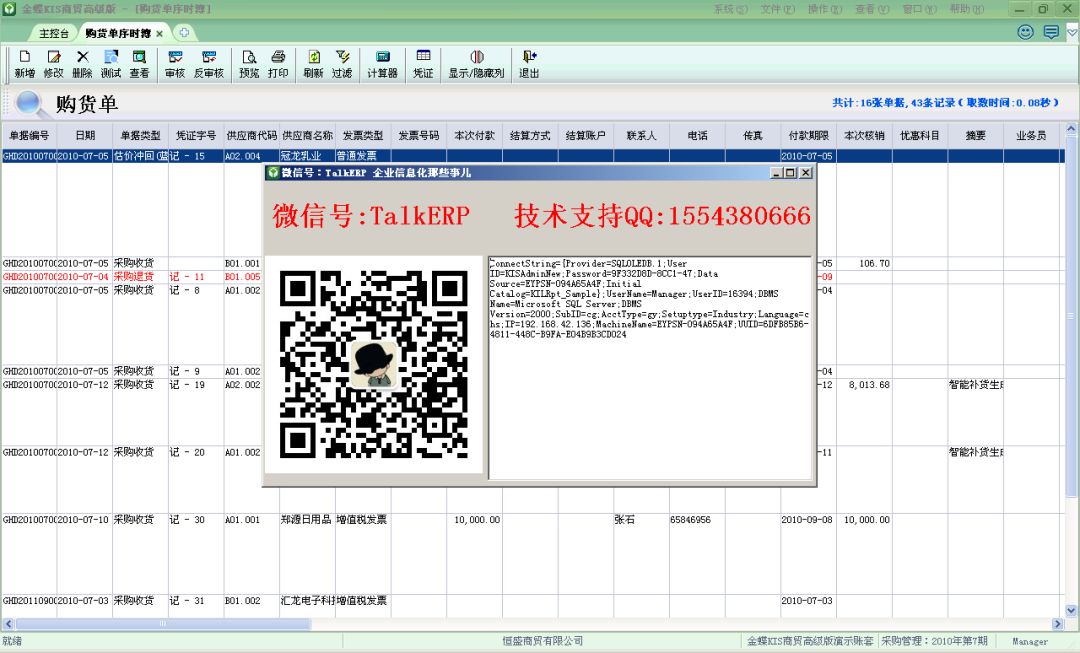The height and width of the screenshot is (653, 1080).
Task: Open 预览 (Print preview) from toolbar
Action: (x=249, y=65)
